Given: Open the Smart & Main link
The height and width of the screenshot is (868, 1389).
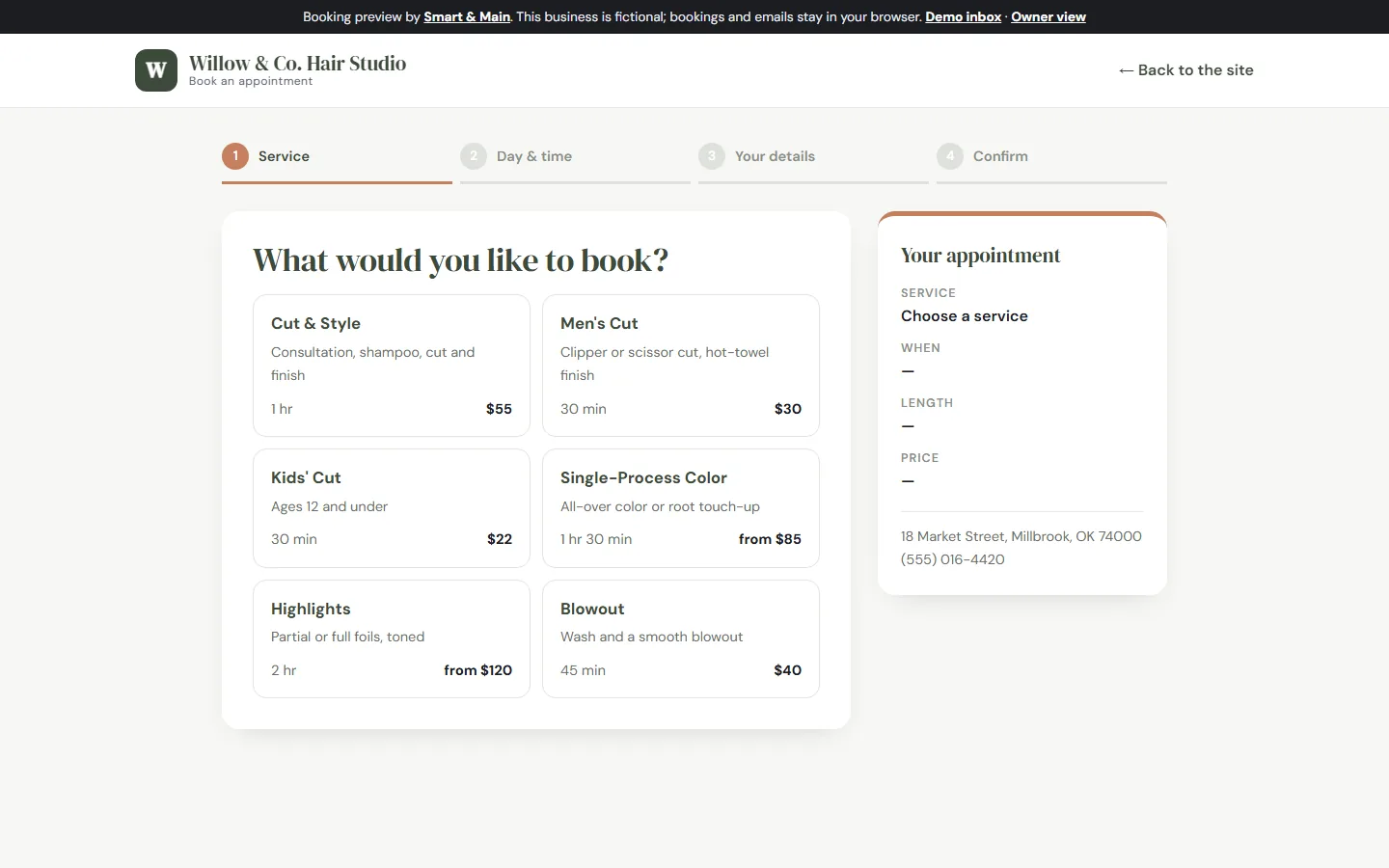Looking at the screenshot, I should coord(467,16).
